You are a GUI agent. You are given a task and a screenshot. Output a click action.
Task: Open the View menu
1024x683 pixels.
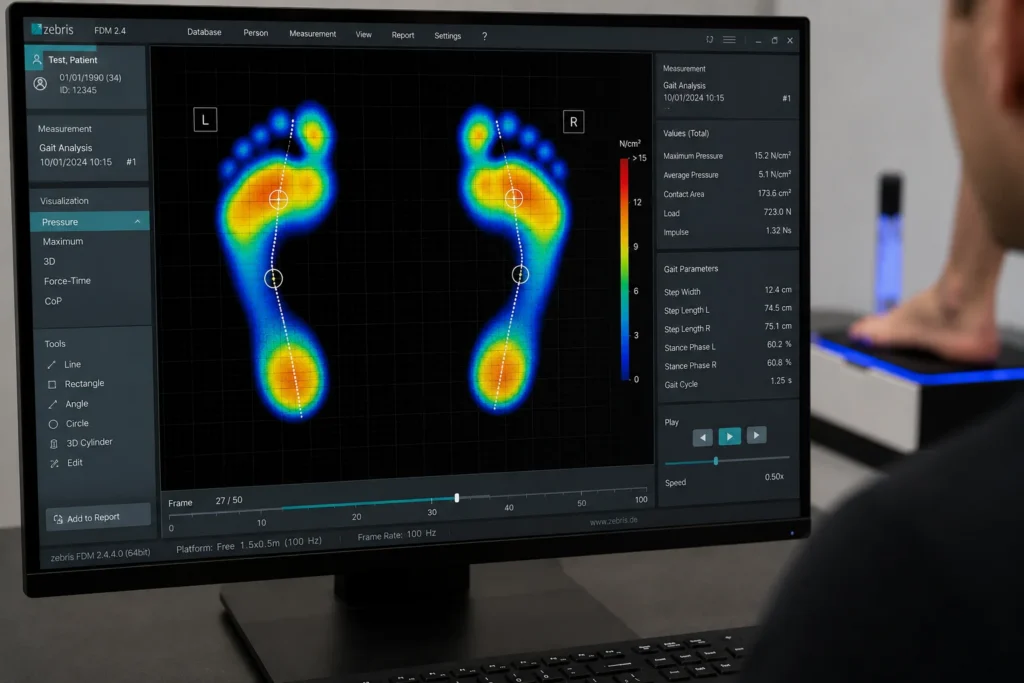(363, 35)
